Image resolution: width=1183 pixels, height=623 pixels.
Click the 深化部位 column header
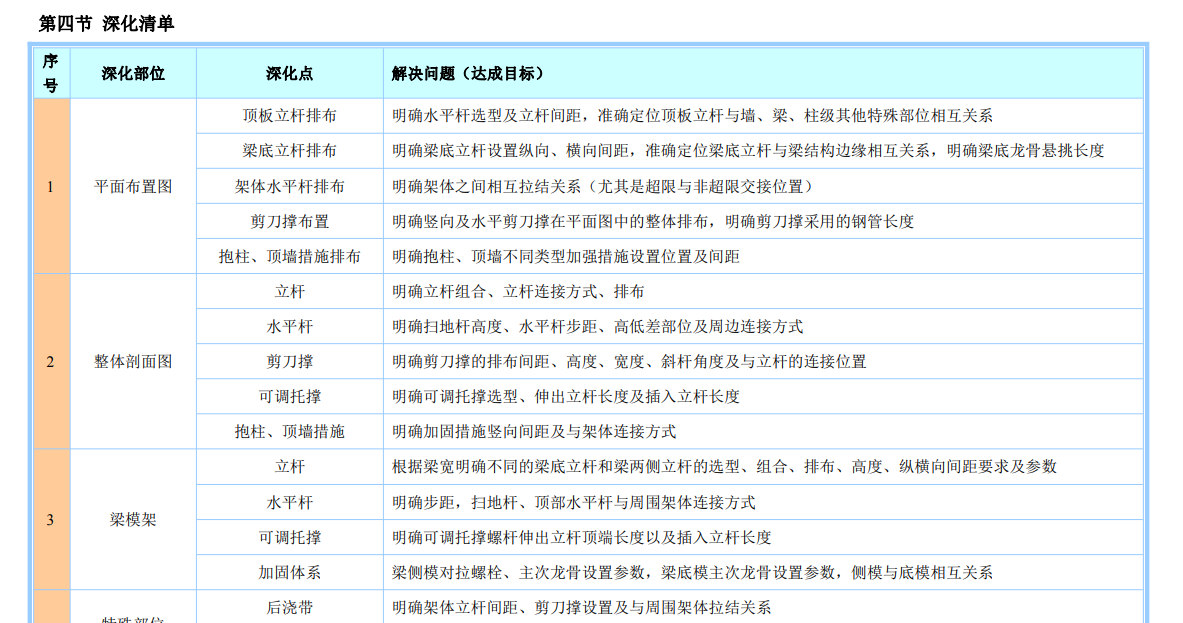pos(133,73)
